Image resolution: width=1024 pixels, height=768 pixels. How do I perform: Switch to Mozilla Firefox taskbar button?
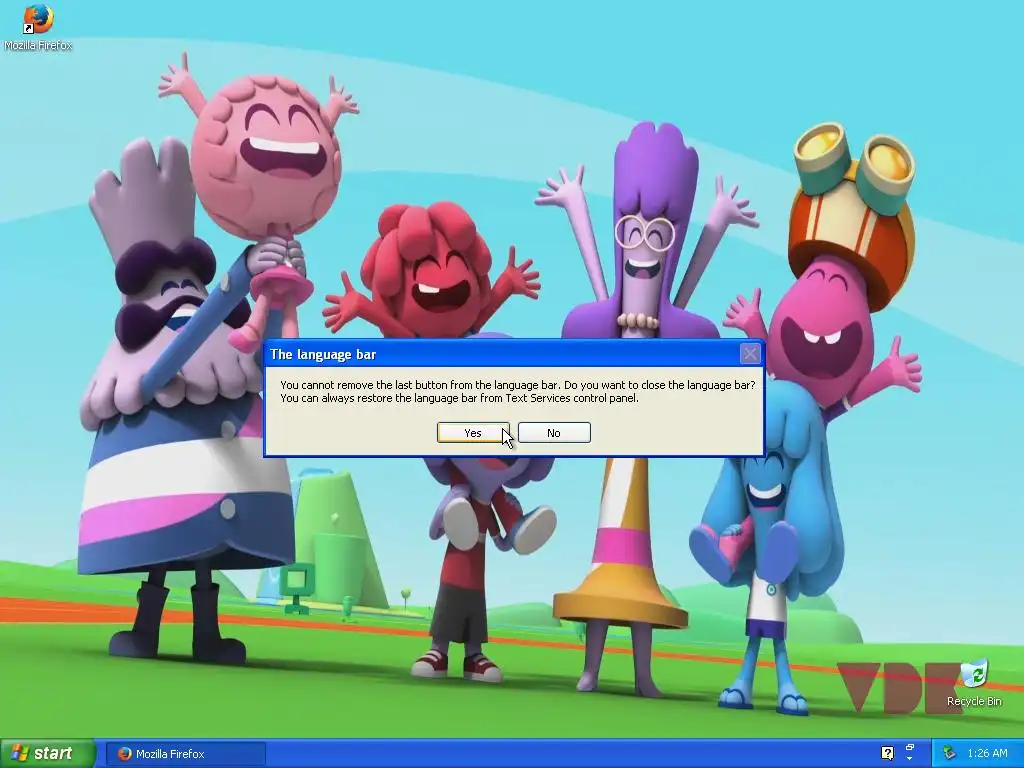point(185,754)
